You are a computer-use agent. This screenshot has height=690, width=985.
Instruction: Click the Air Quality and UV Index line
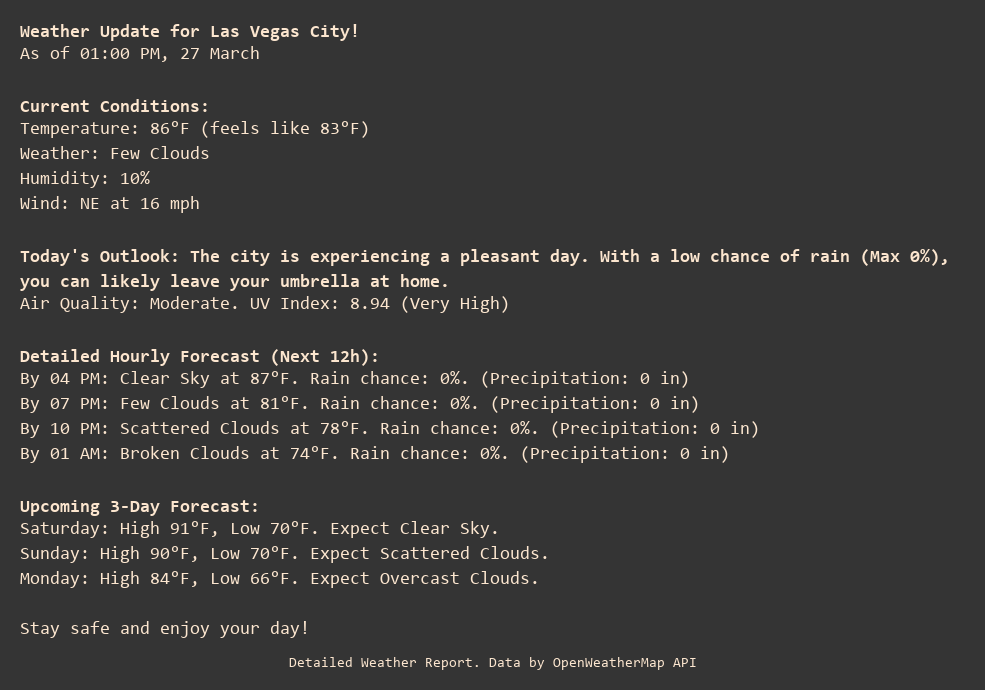point(264,303)
